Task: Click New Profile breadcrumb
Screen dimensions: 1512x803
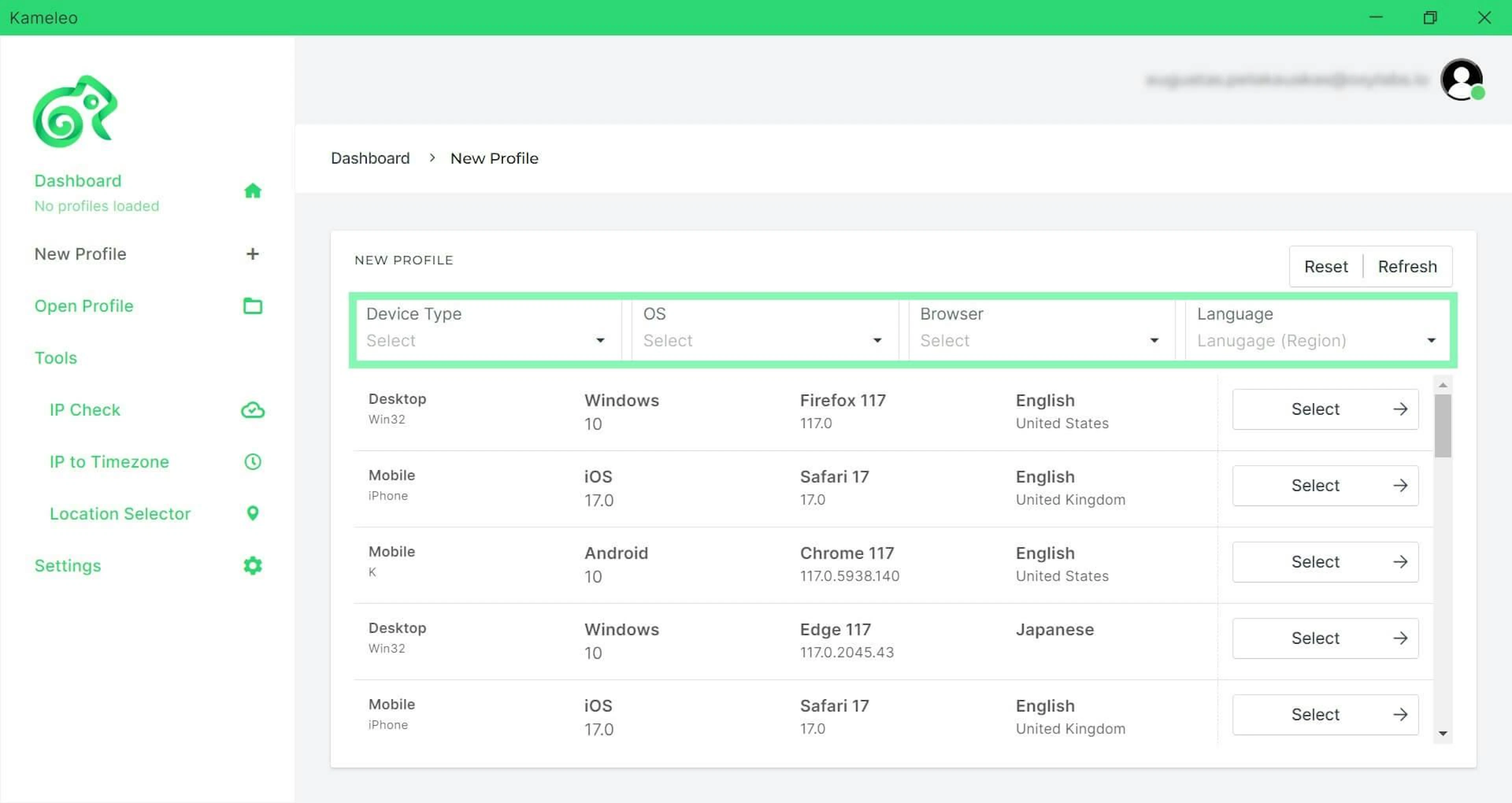Action: point(494,158)
